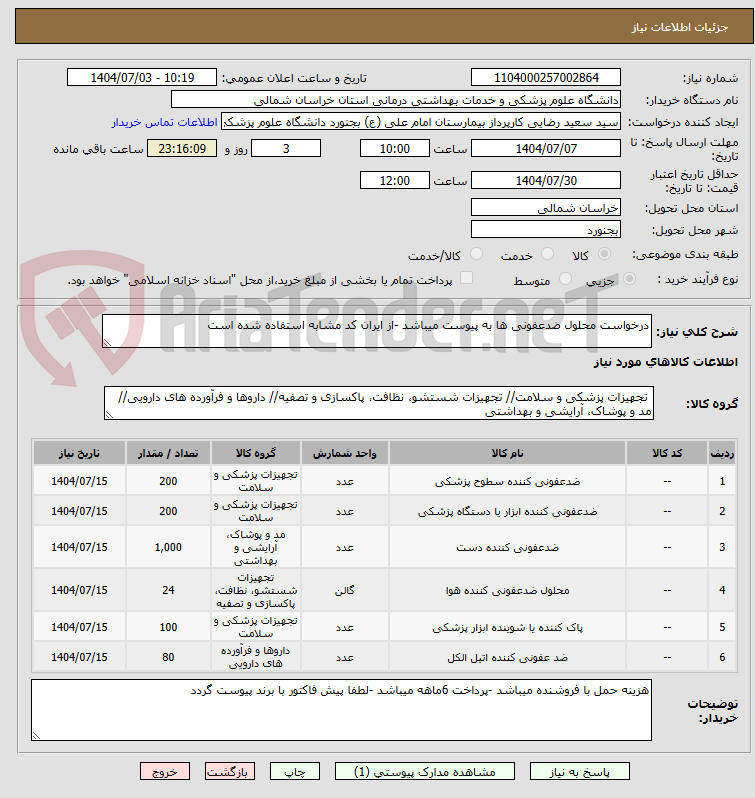755x798 pixels.
Task: Click the remaining time 23:16:09 field
Action: pos(182,149)
